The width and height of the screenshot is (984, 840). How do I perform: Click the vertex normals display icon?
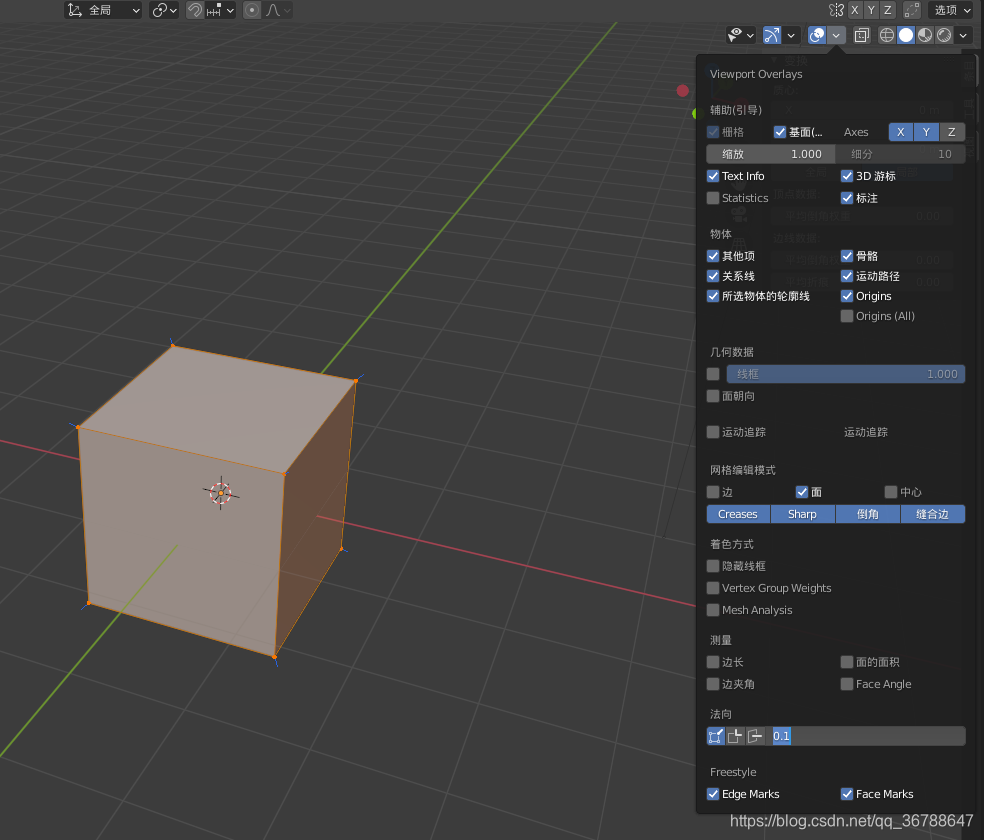(715, 736)
